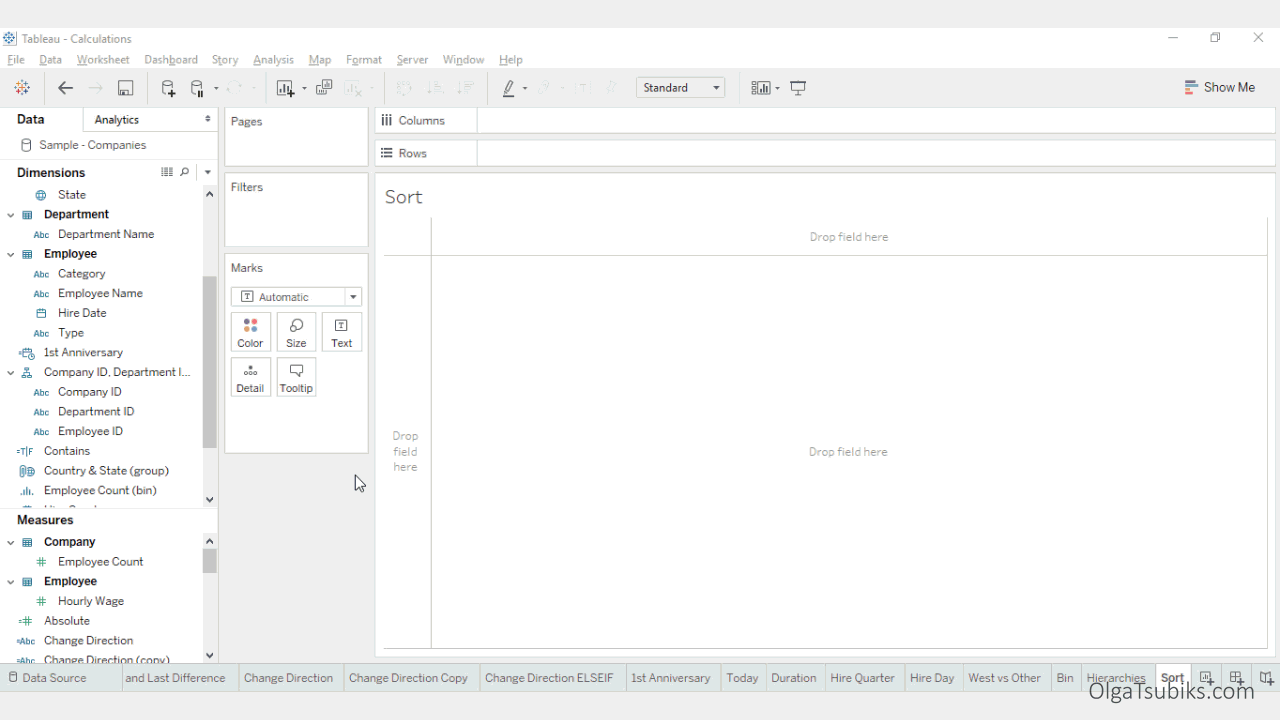The image size is (1280, 720).
Task: Collapse the Employee dimension folder
Action: pyautogui.click(x=11, y=254)
